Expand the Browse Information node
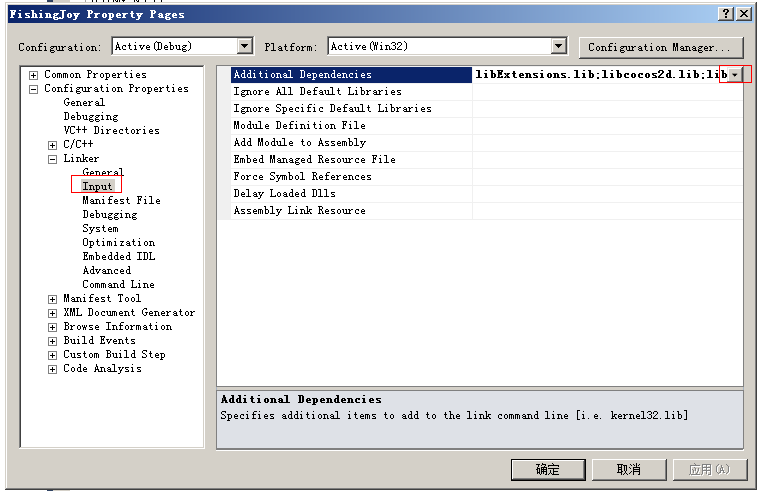This screenshot has height=491, width=760. pyautogui.click(x=52, y=327)
